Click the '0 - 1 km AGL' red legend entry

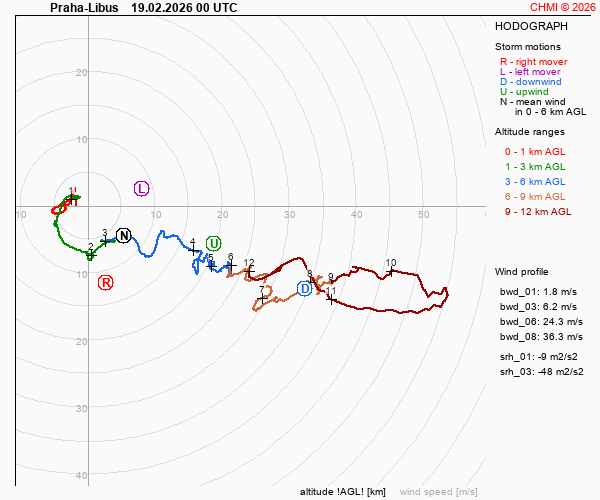[x=535, y=151]
